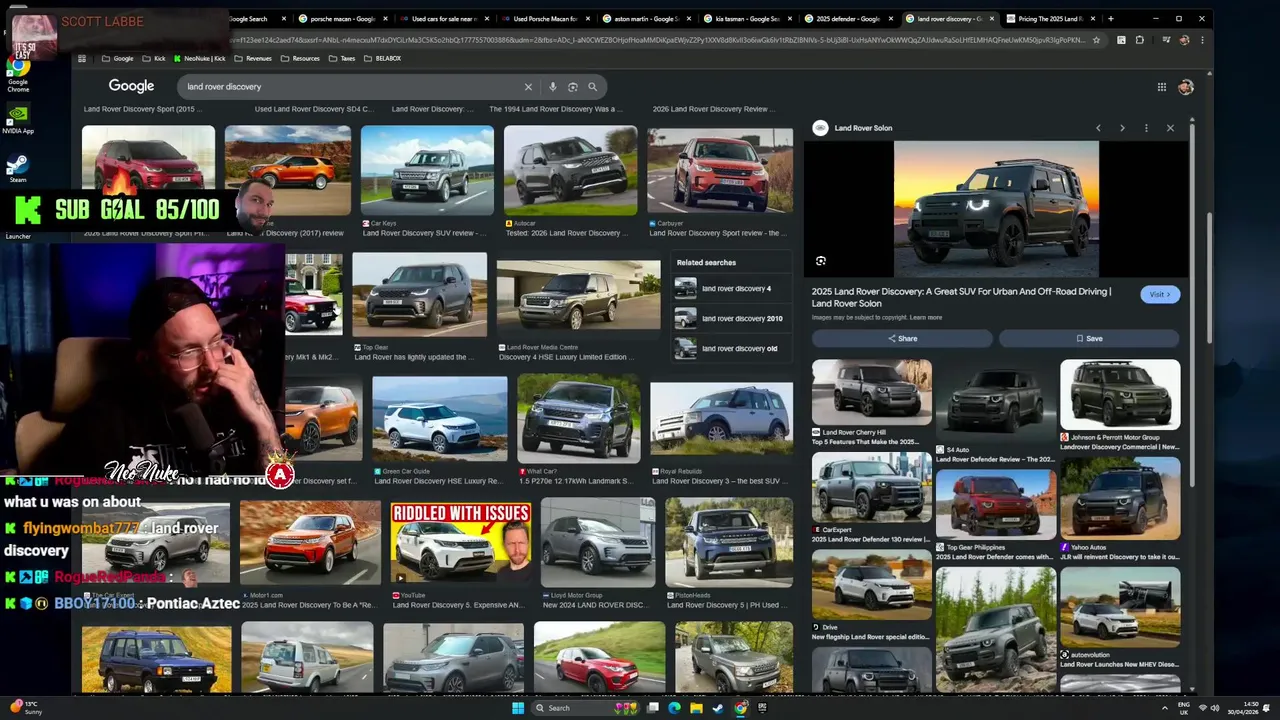The image size is (1280, 720).
Task: Bookmark this page with the star icon
Action: pyautogui.click(x=1096, y=40)
